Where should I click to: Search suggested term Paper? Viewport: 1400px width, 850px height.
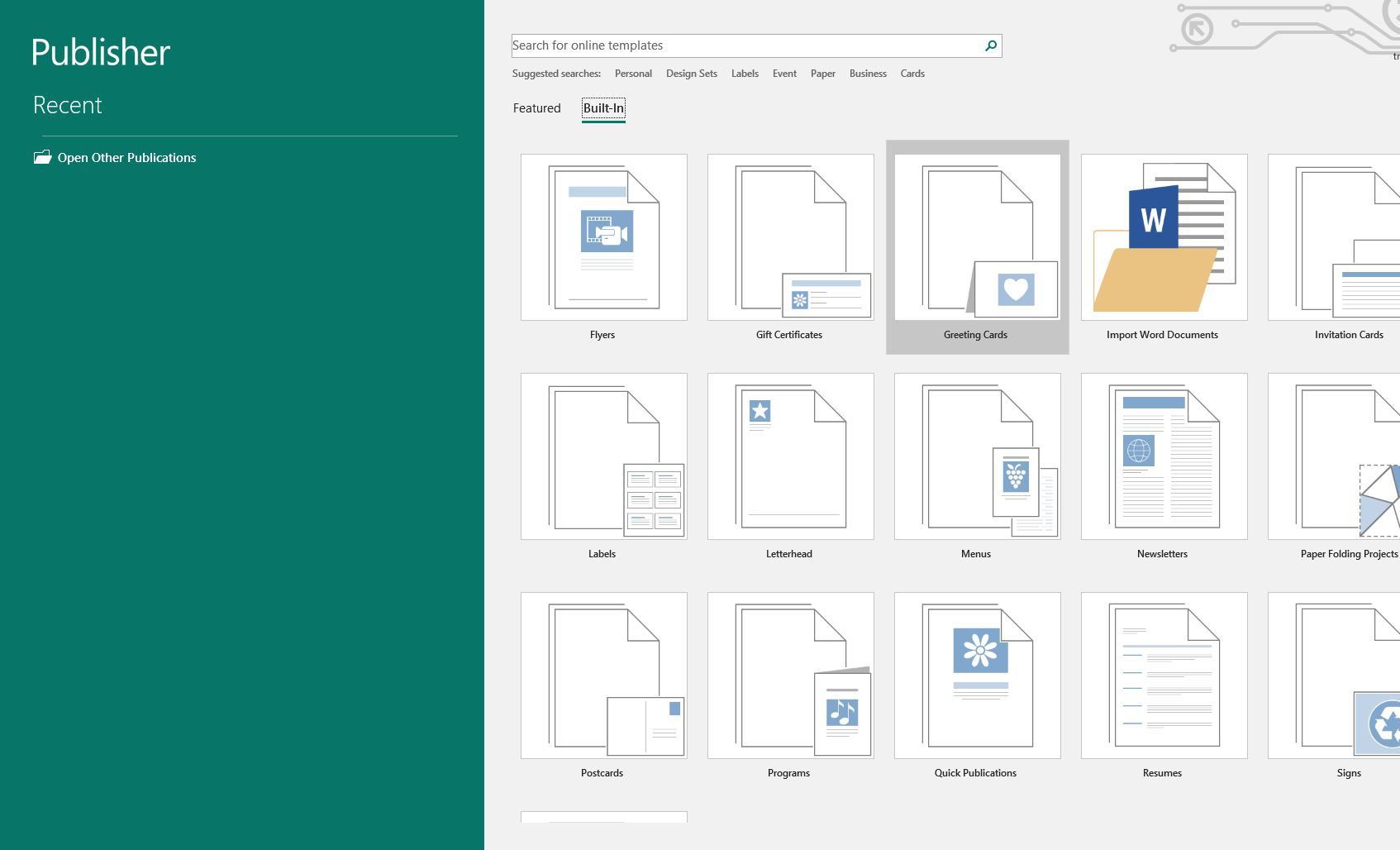point(822,74)
